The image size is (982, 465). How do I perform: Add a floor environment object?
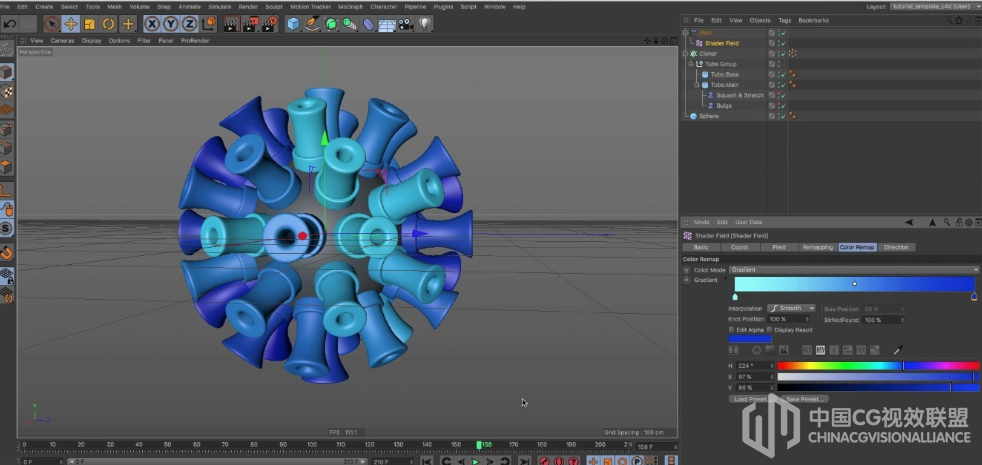pos(387,24)
